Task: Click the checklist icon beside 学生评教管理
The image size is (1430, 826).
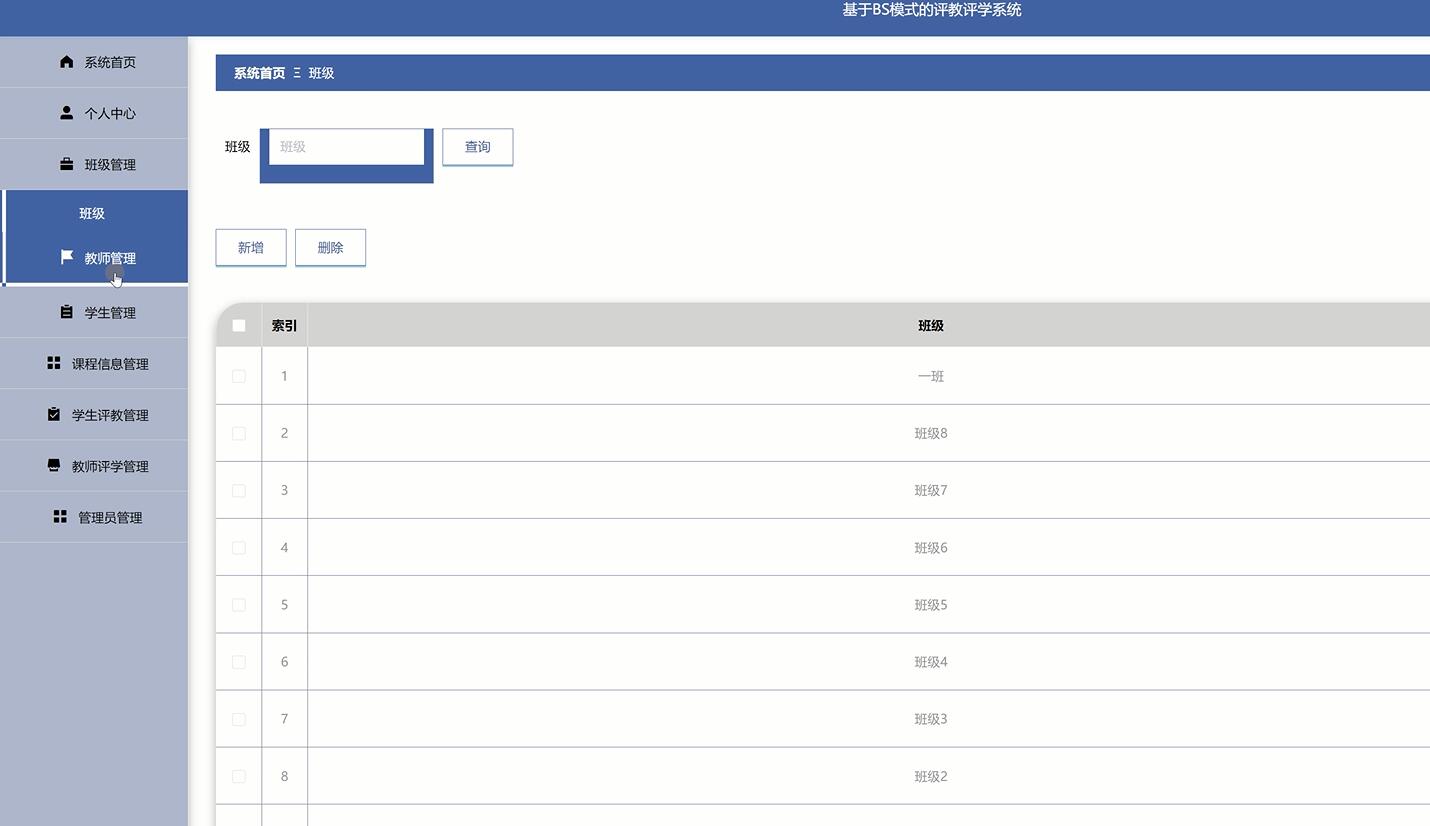Action: pyautogui.click(x=54, y=414)
